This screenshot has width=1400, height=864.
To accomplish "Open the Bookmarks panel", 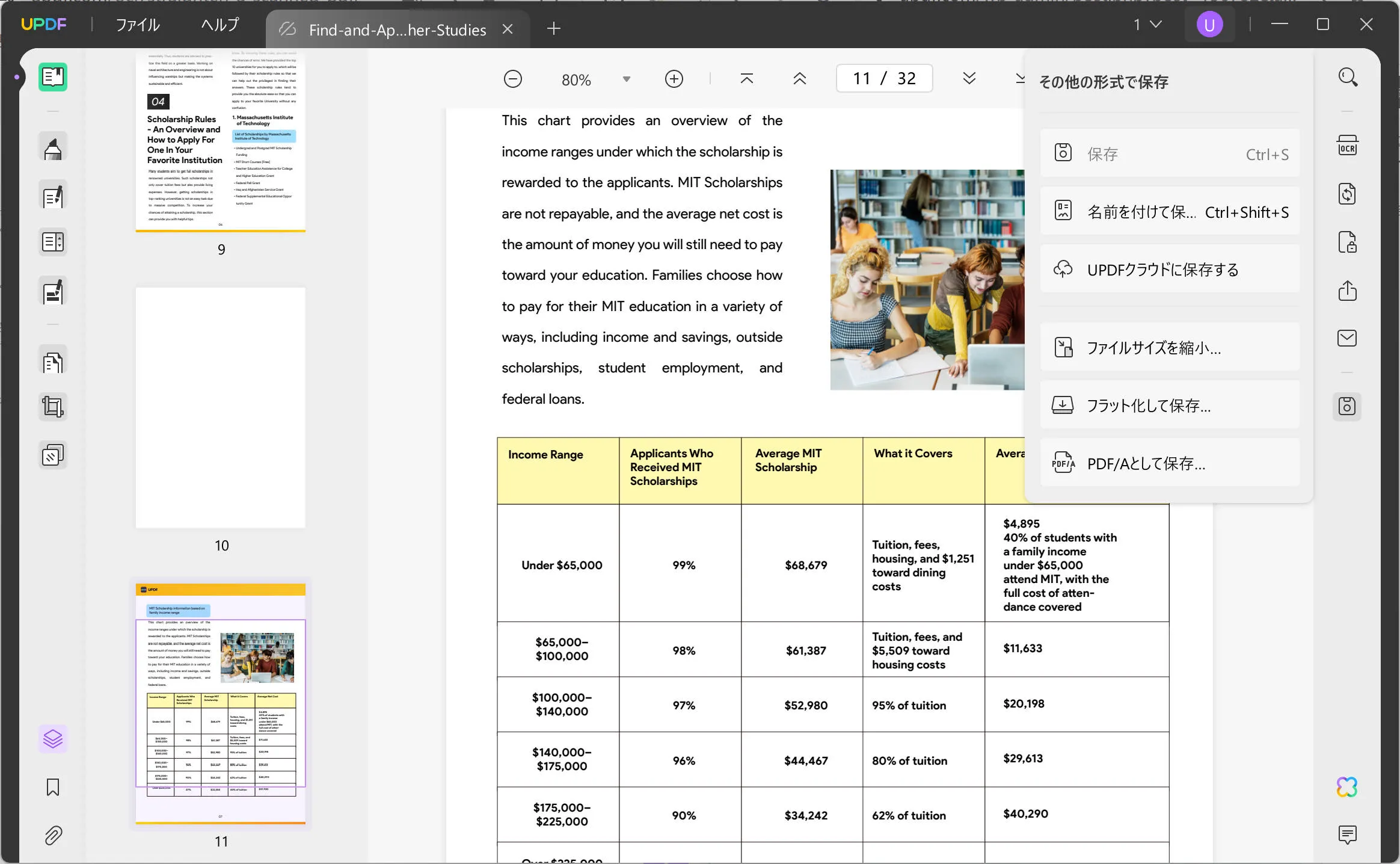I will (x=53, y=787).
